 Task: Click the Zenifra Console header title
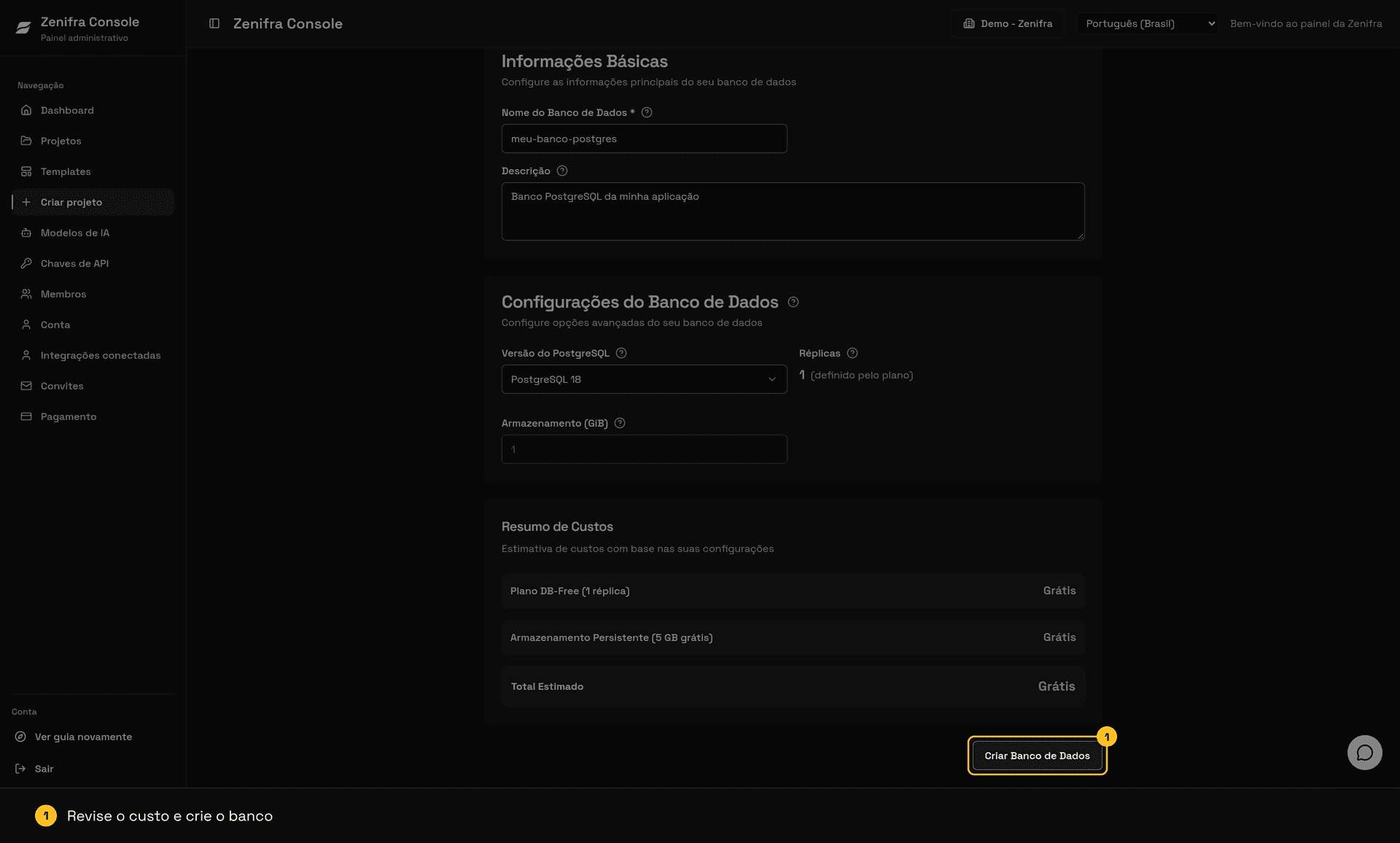288,23
